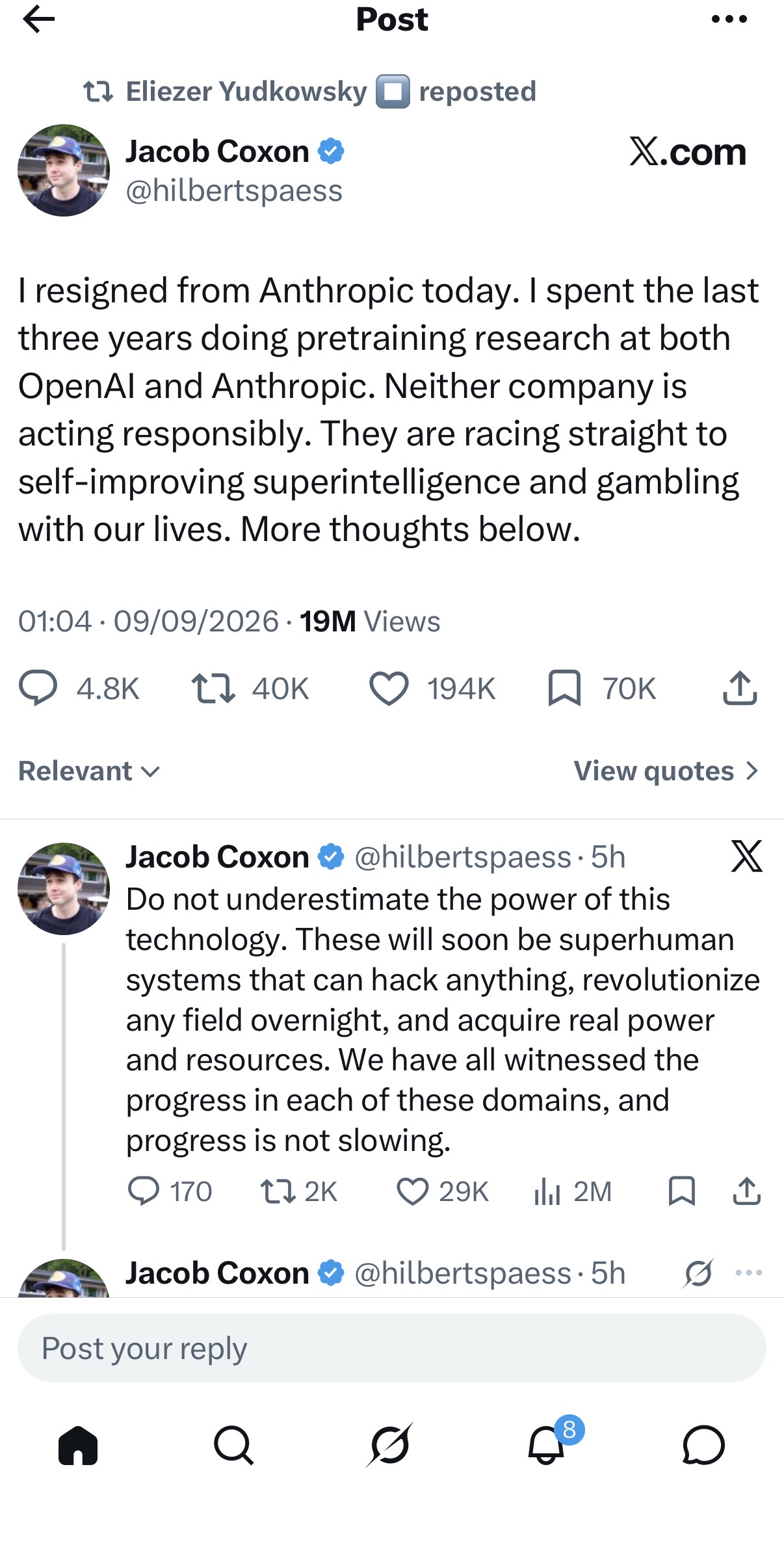This screenshot has width=784, height=1560.
Task: Expand the Relevant sort dropdown
Action: click(x=89, y=771)
